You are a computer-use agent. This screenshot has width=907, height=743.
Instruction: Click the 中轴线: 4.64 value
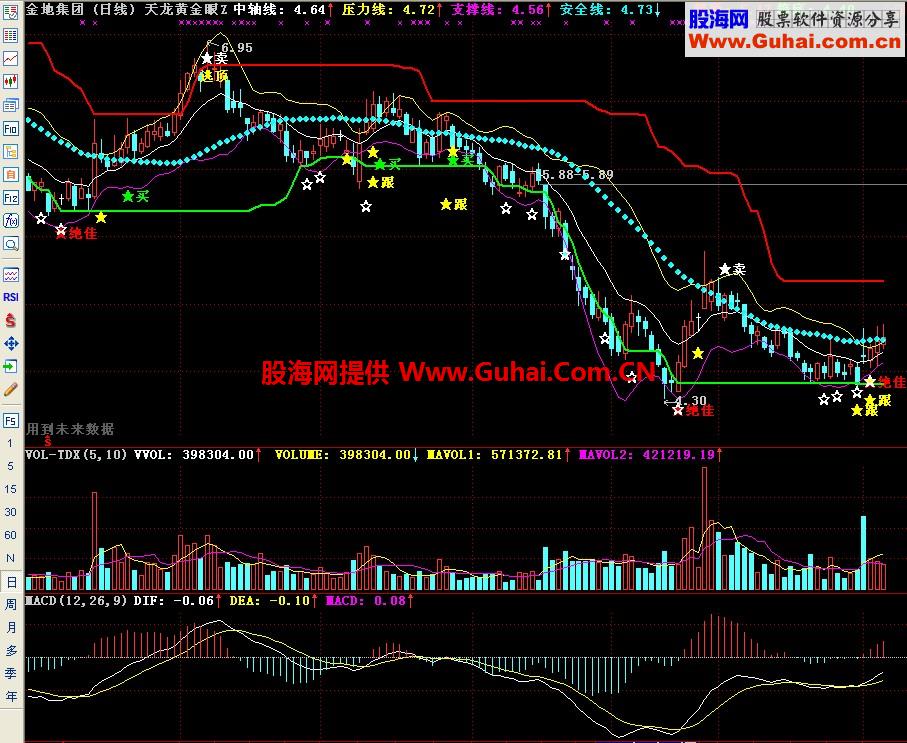pyautogui.click(x=280, y=10)
